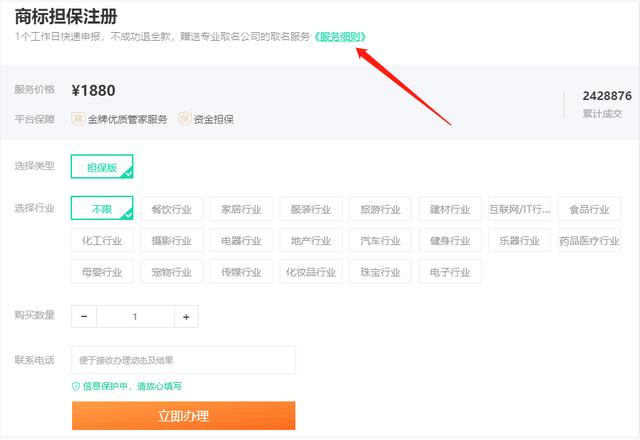Pick 摄影行业 industry button
The width and height of the screenshot is (640, 440).
click(172, 240)
